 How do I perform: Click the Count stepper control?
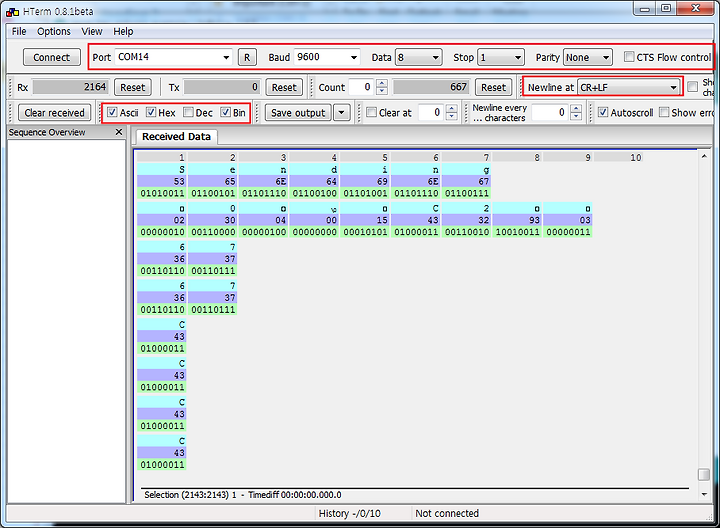click(382, 87)
